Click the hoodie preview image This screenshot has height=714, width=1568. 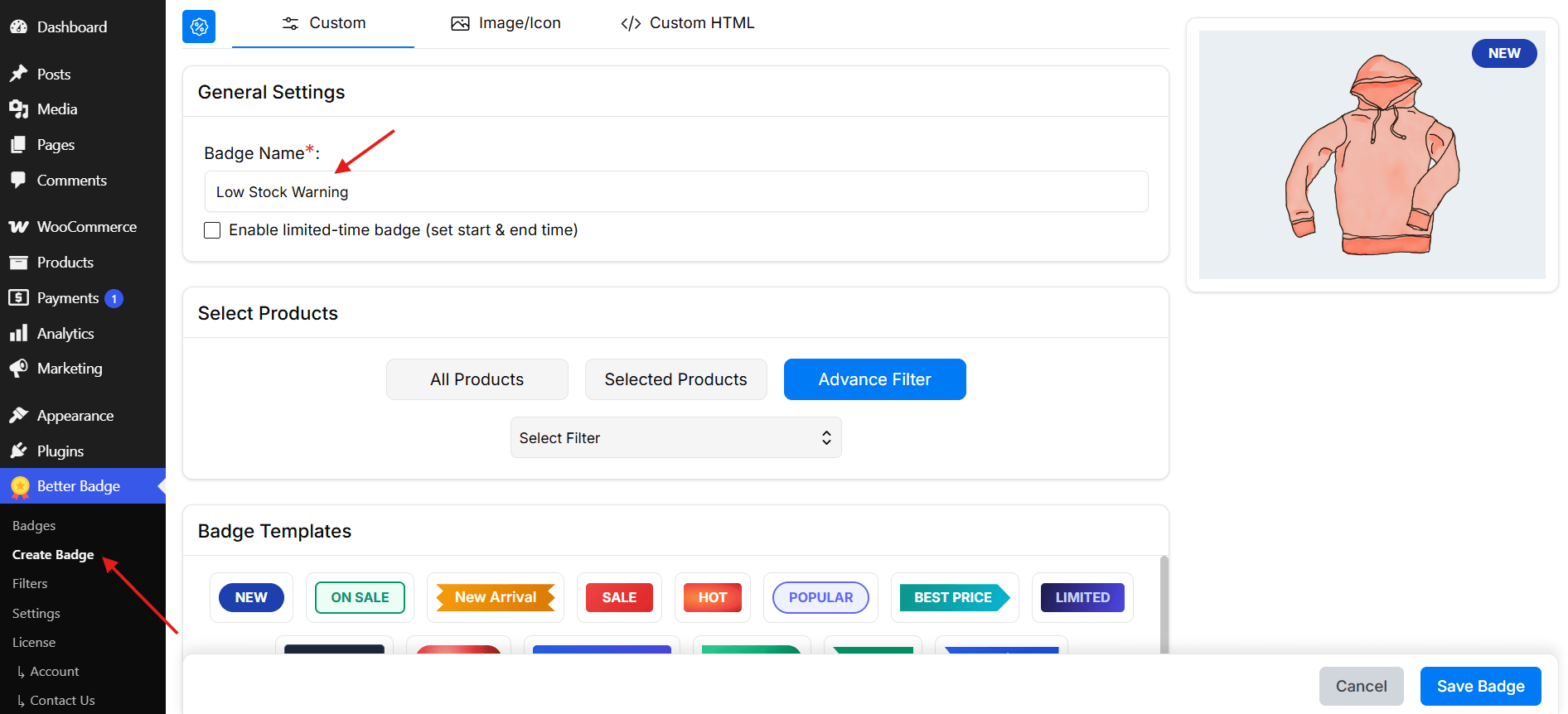[x=1372, y=155]
